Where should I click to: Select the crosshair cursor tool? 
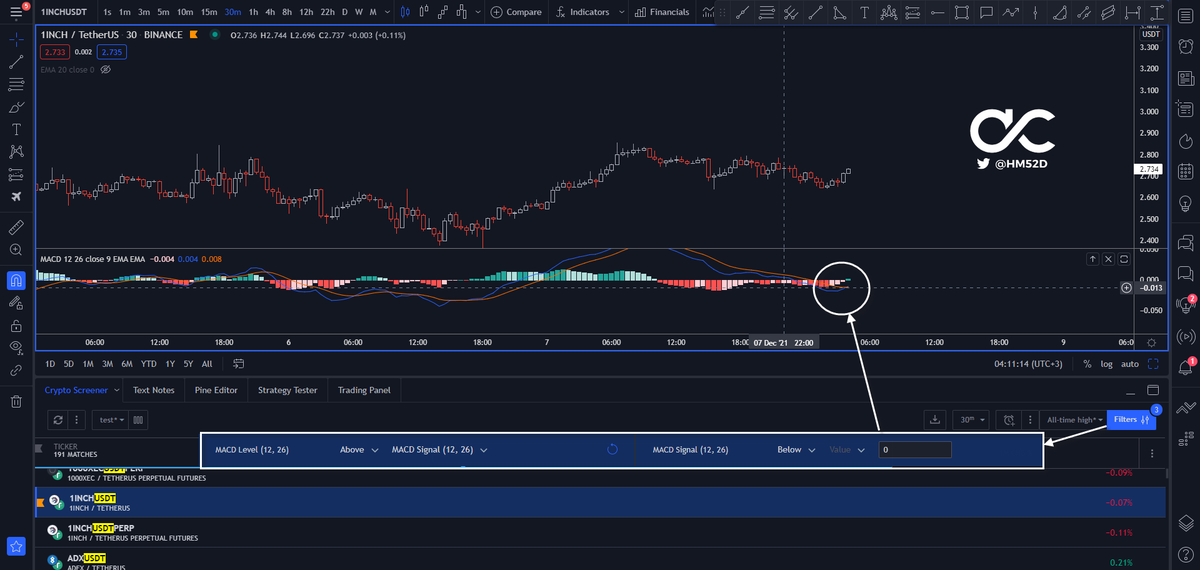(x=16, y=40)
